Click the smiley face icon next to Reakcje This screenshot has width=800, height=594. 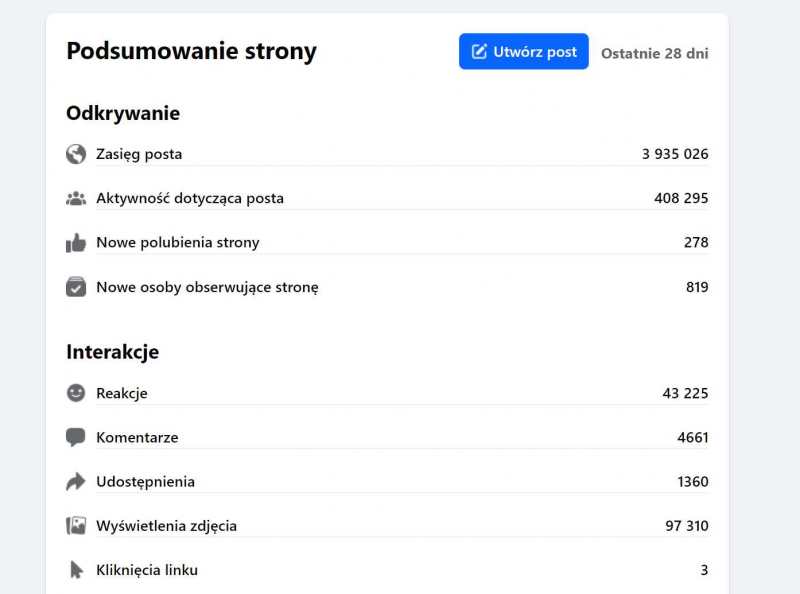pos(76,393)
